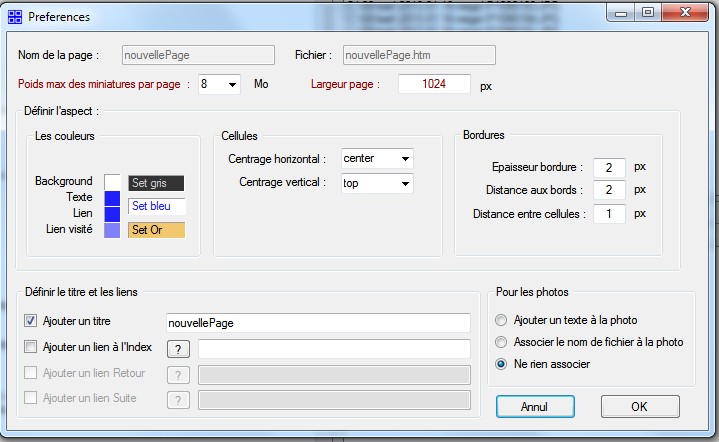Viewport: 719px width, 442px height.
Task: Click the Distance aux bords value field
Action: [609, 190]
